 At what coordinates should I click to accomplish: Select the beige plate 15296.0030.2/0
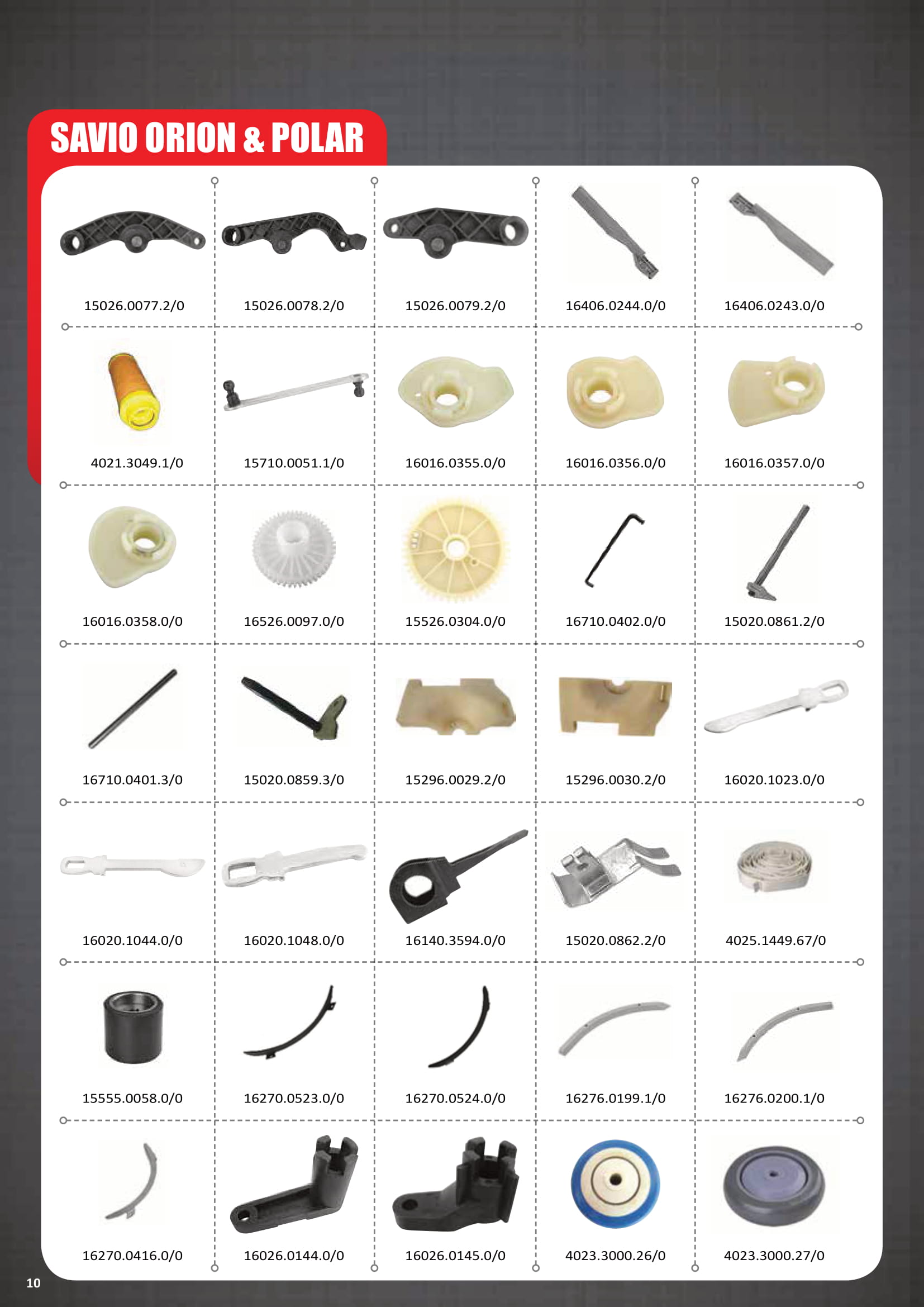coord(615,706)
